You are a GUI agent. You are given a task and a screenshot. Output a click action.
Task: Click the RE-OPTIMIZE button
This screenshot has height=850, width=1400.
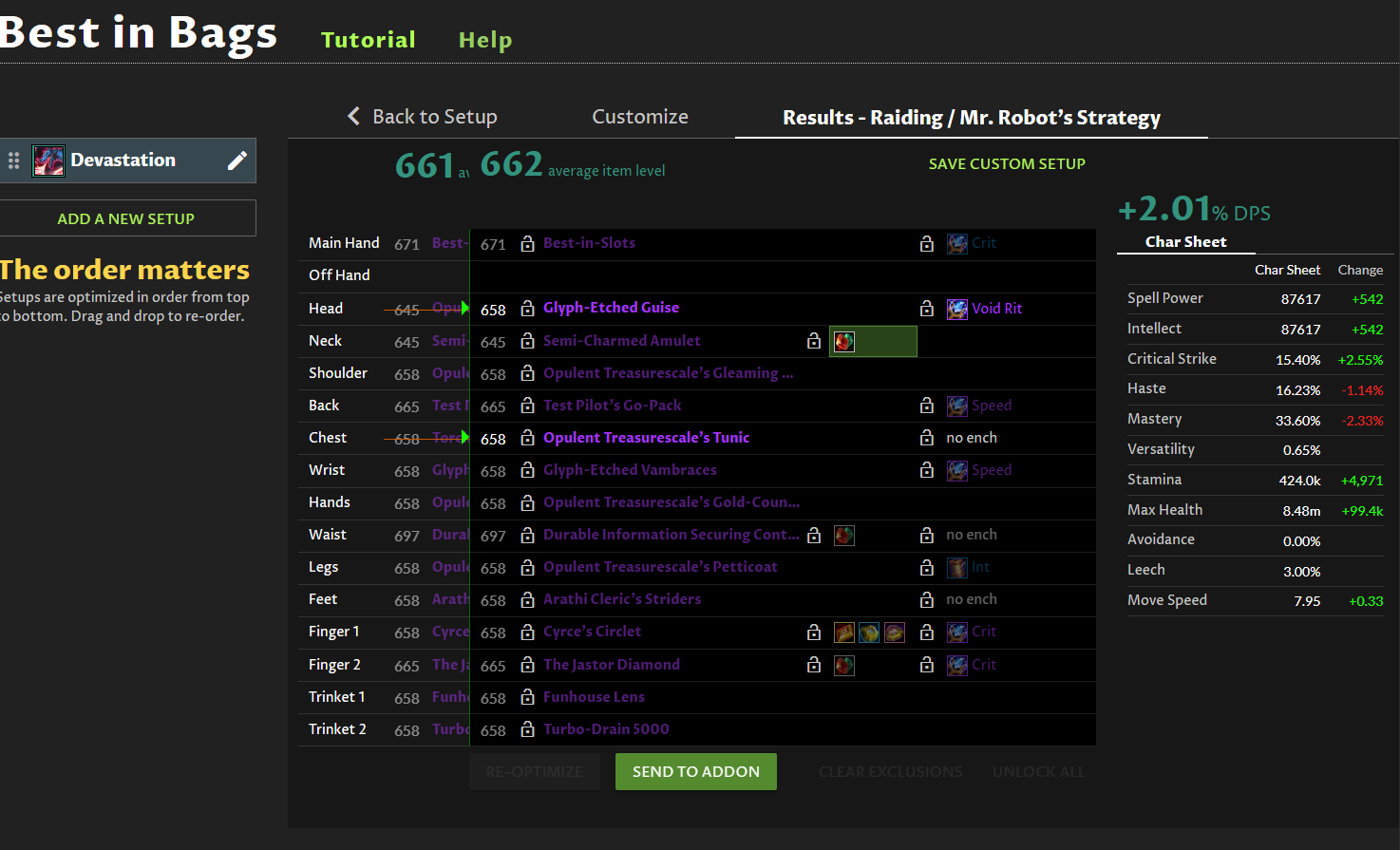click(535, 771)
